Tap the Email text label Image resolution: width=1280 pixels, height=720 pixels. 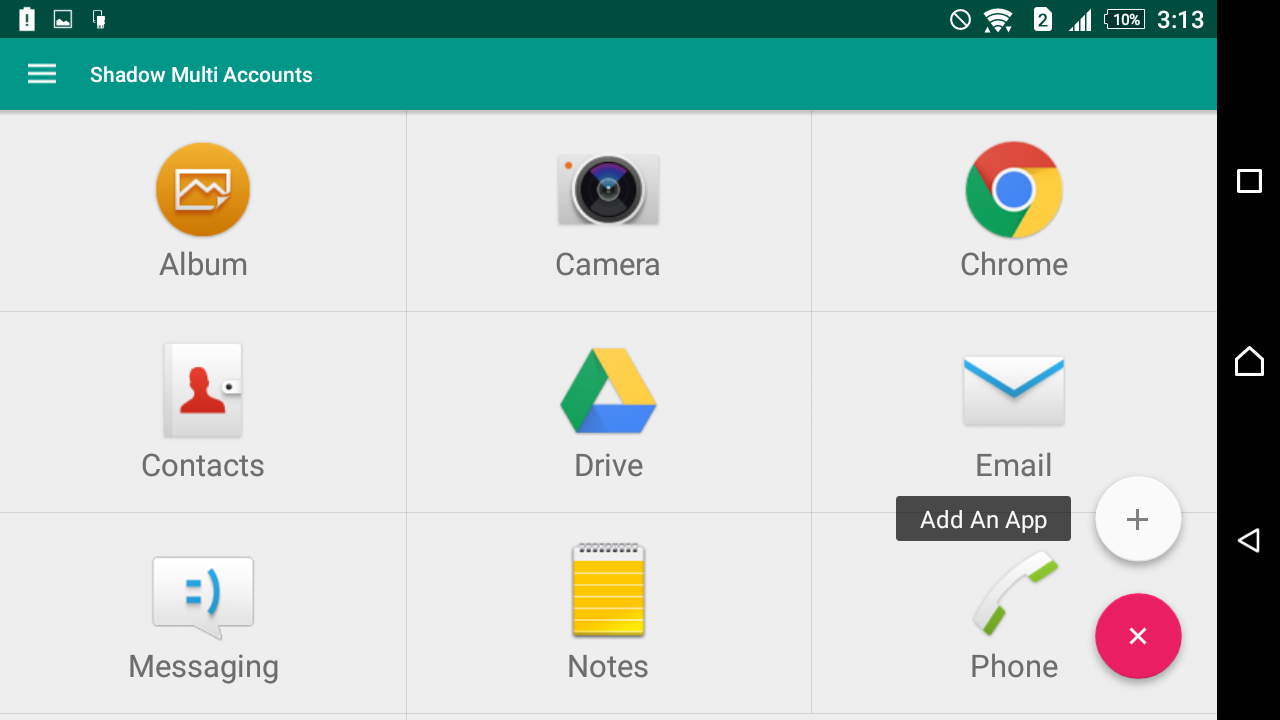coord(1014,465)
